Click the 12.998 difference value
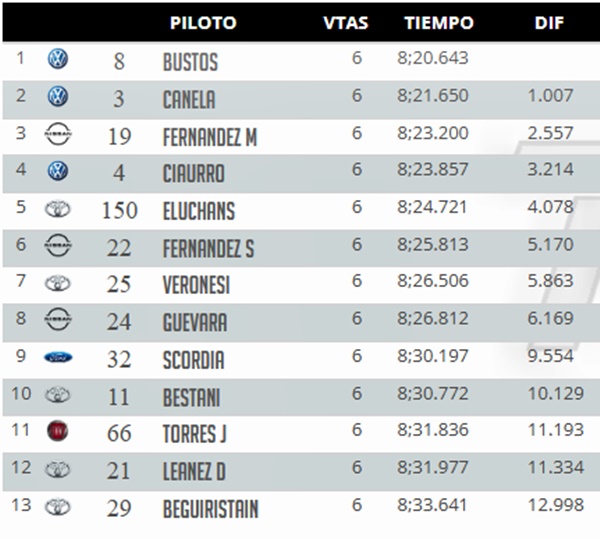 tap(556, 505)
